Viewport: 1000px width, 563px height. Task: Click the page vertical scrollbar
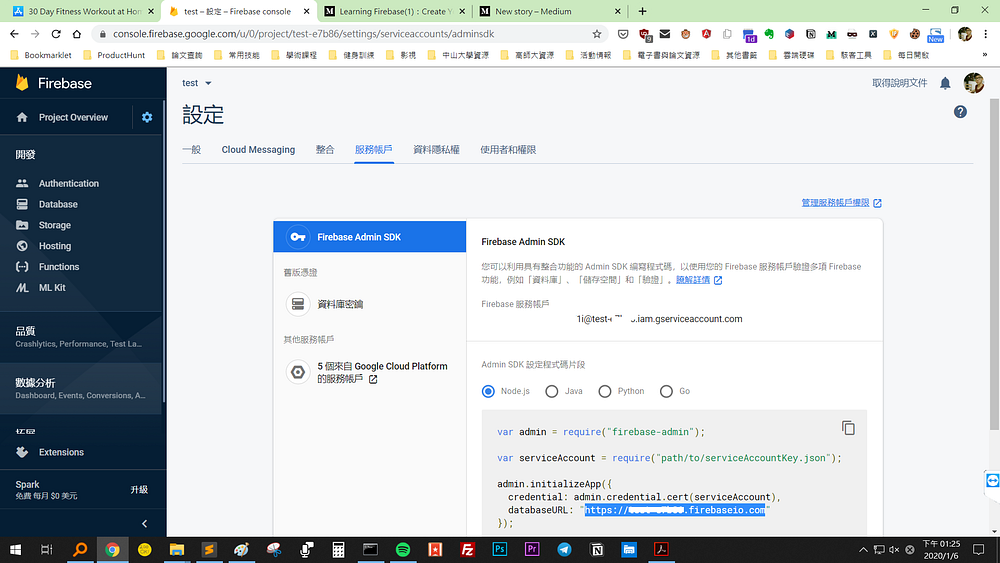tap(994, 265)
